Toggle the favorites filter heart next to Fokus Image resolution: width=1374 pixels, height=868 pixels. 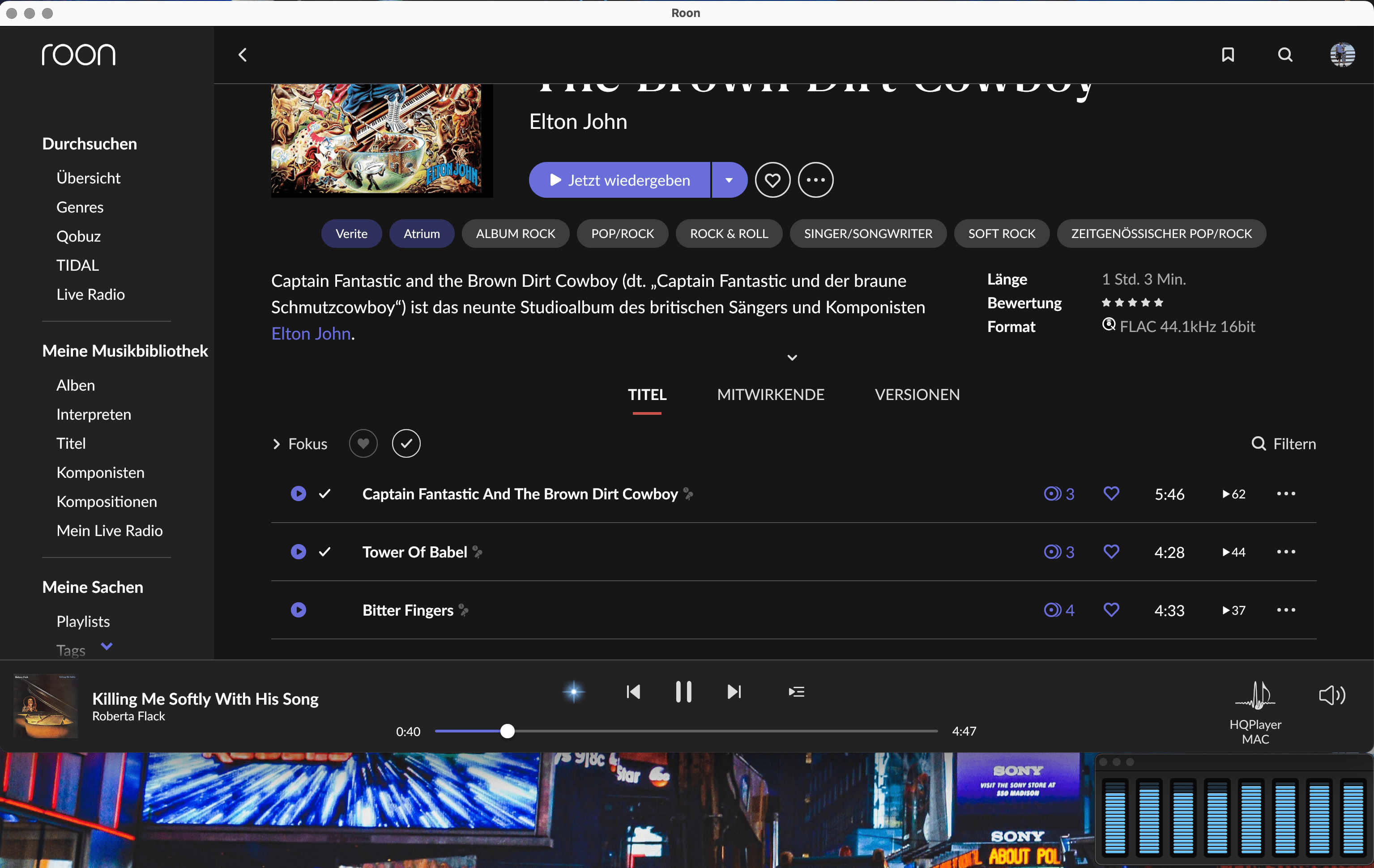click(x=363, y=444)
